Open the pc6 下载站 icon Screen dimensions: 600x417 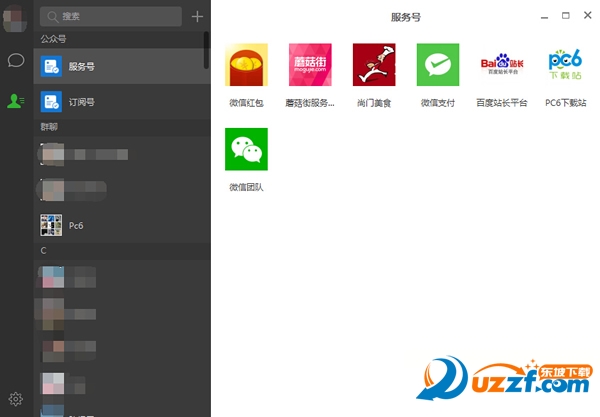[x=566, y=65]
